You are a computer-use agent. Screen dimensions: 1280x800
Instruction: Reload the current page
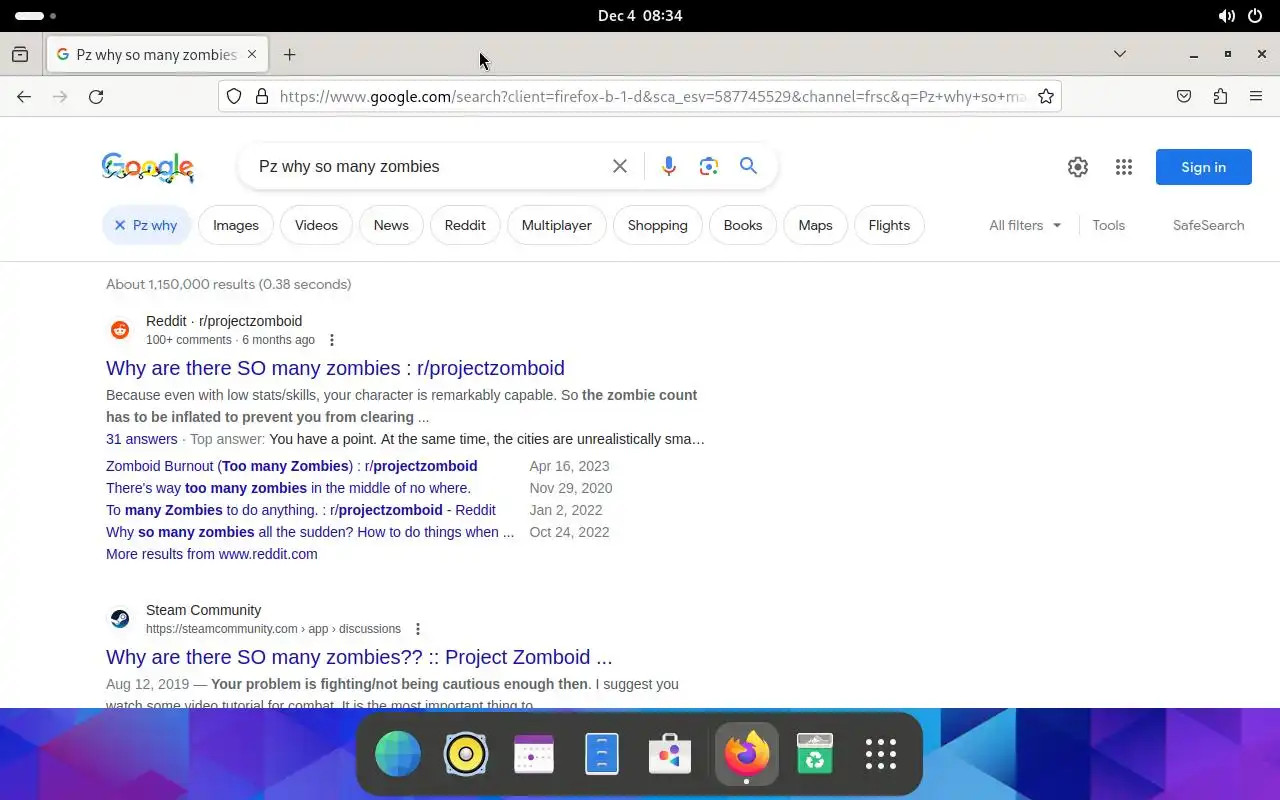point(96,97)
